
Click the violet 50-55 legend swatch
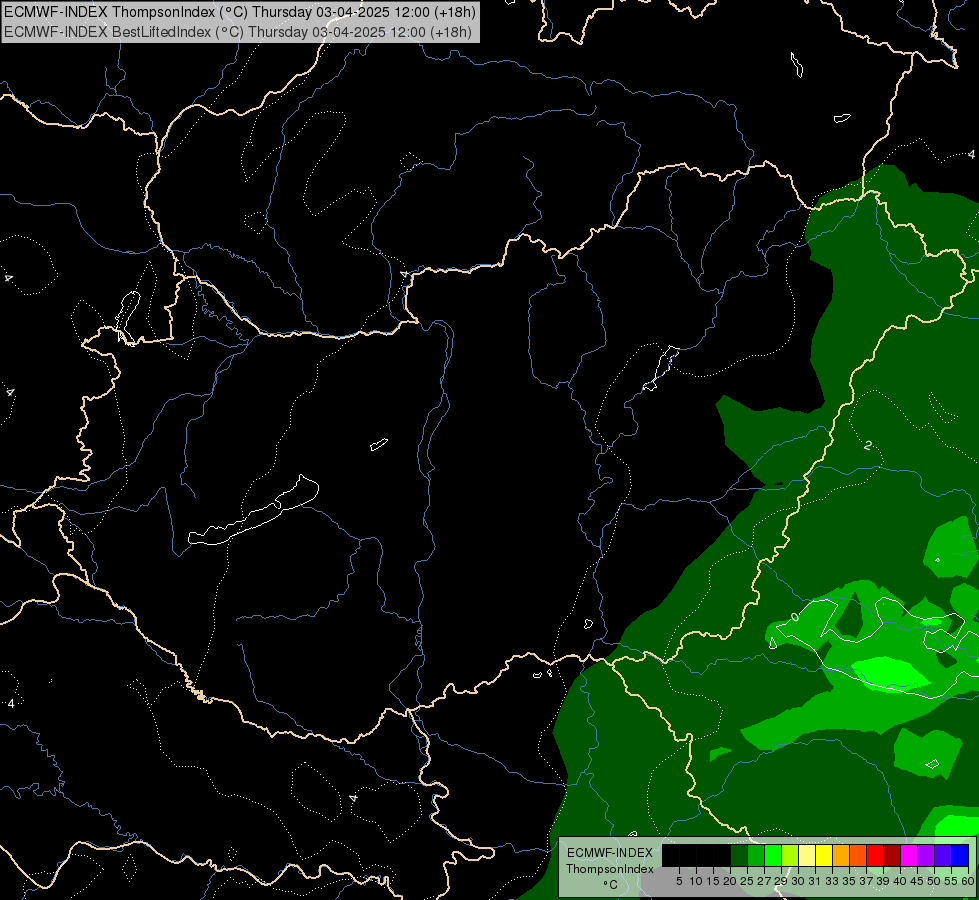(x=943, y=855)
